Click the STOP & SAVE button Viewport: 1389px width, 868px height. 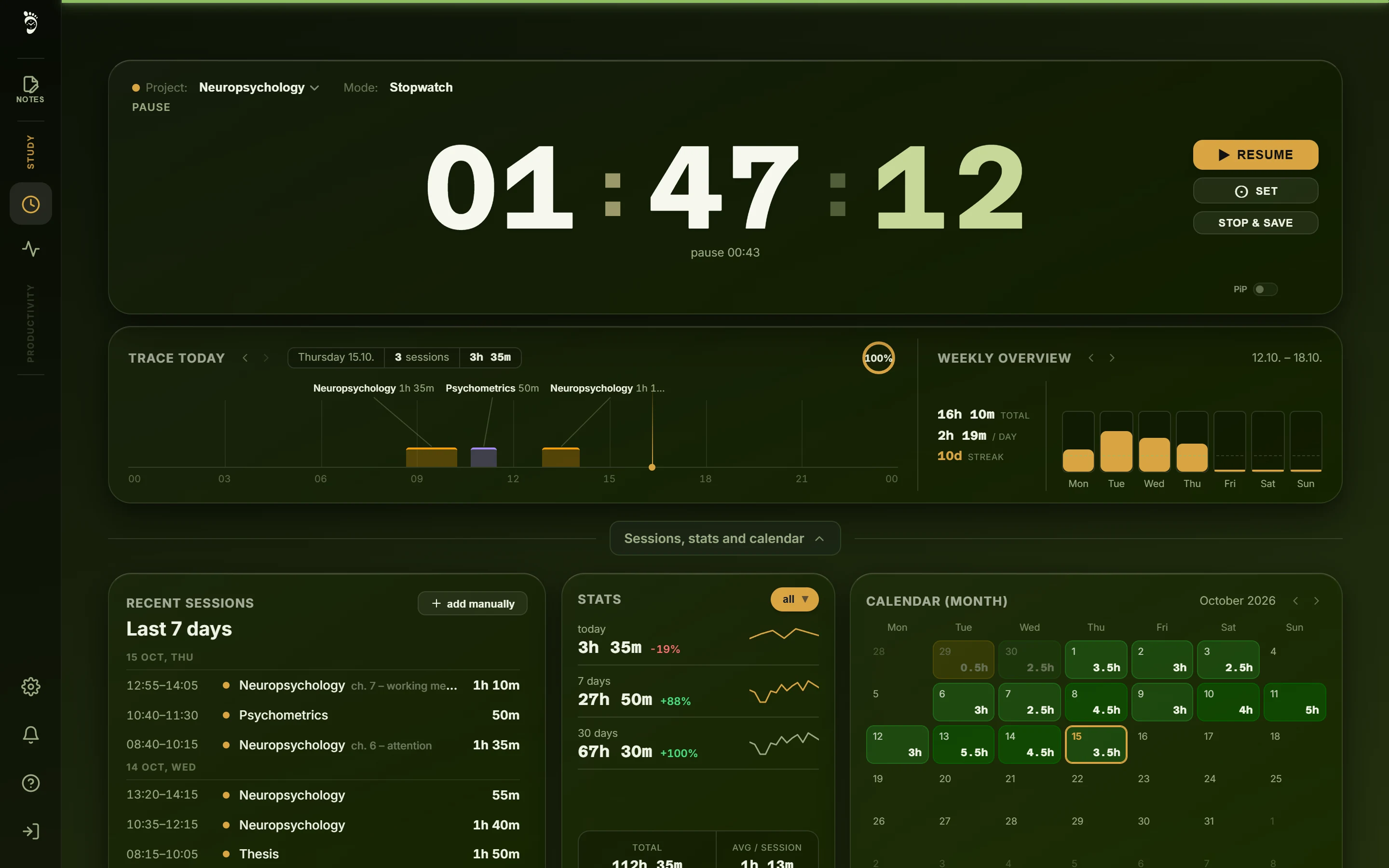coord(1255,223)
